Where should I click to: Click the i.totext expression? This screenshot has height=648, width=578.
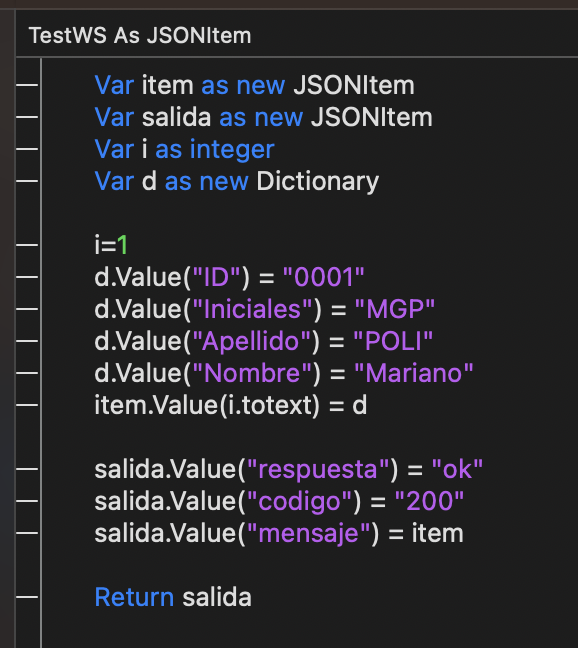click(x=269, y=405)
